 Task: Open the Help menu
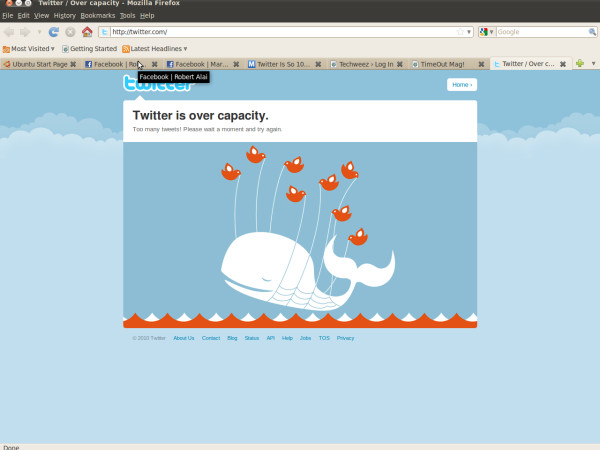[x=147, y=16]
